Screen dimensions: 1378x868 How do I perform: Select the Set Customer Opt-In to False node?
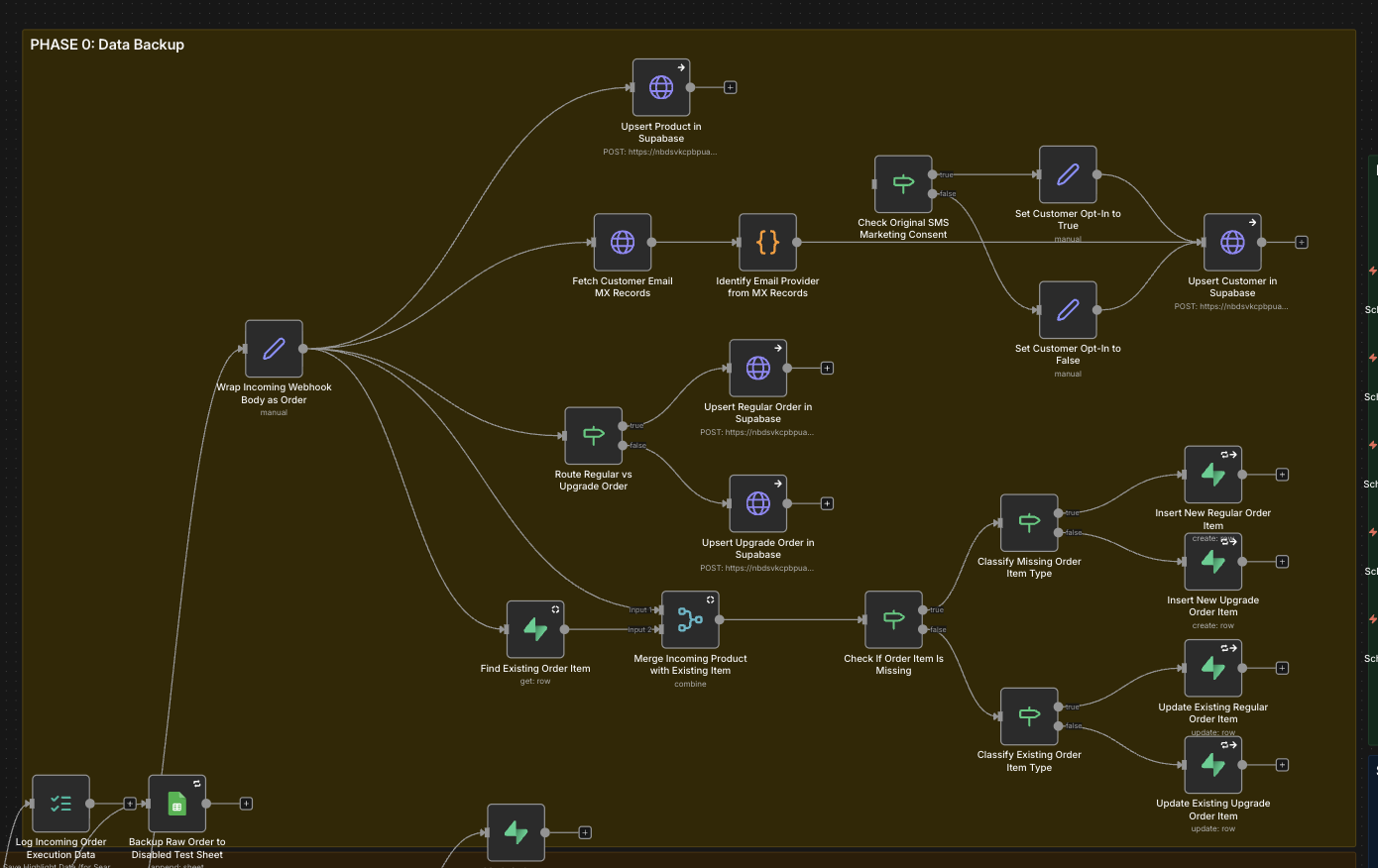[x=1068, y=310]
